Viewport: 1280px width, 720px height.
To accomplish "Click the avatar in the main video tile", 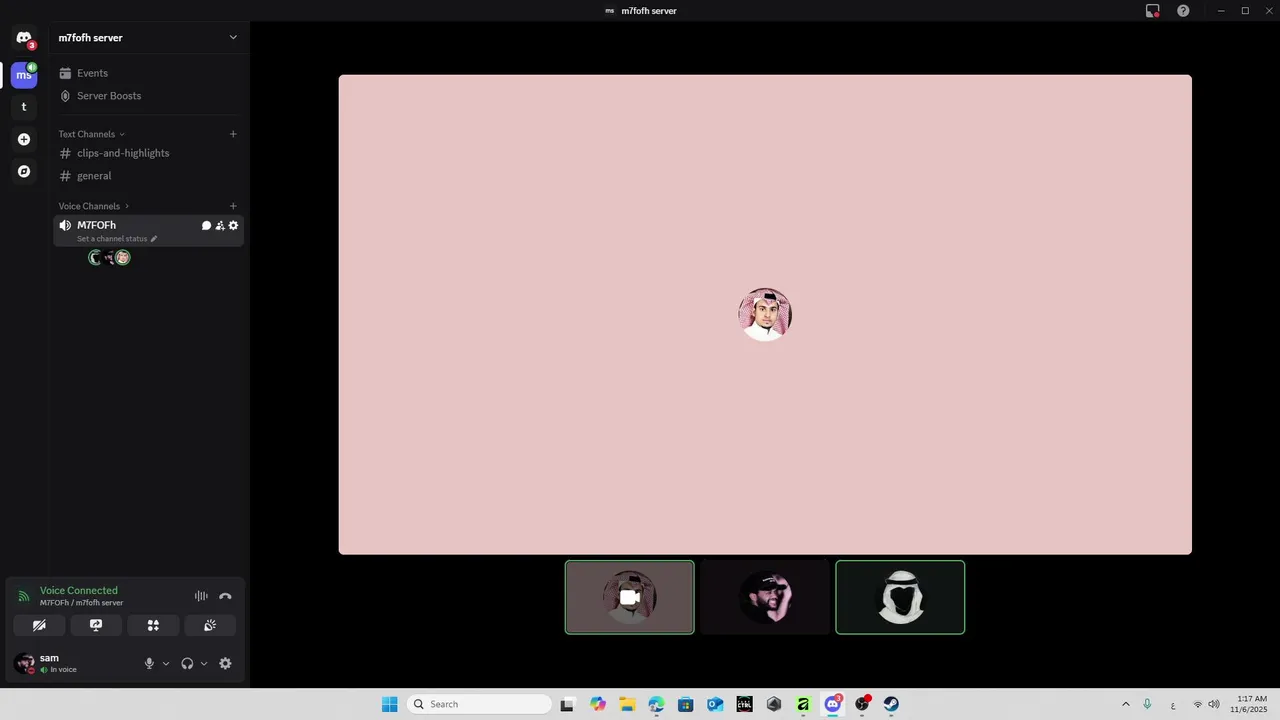I will (765, 315).
